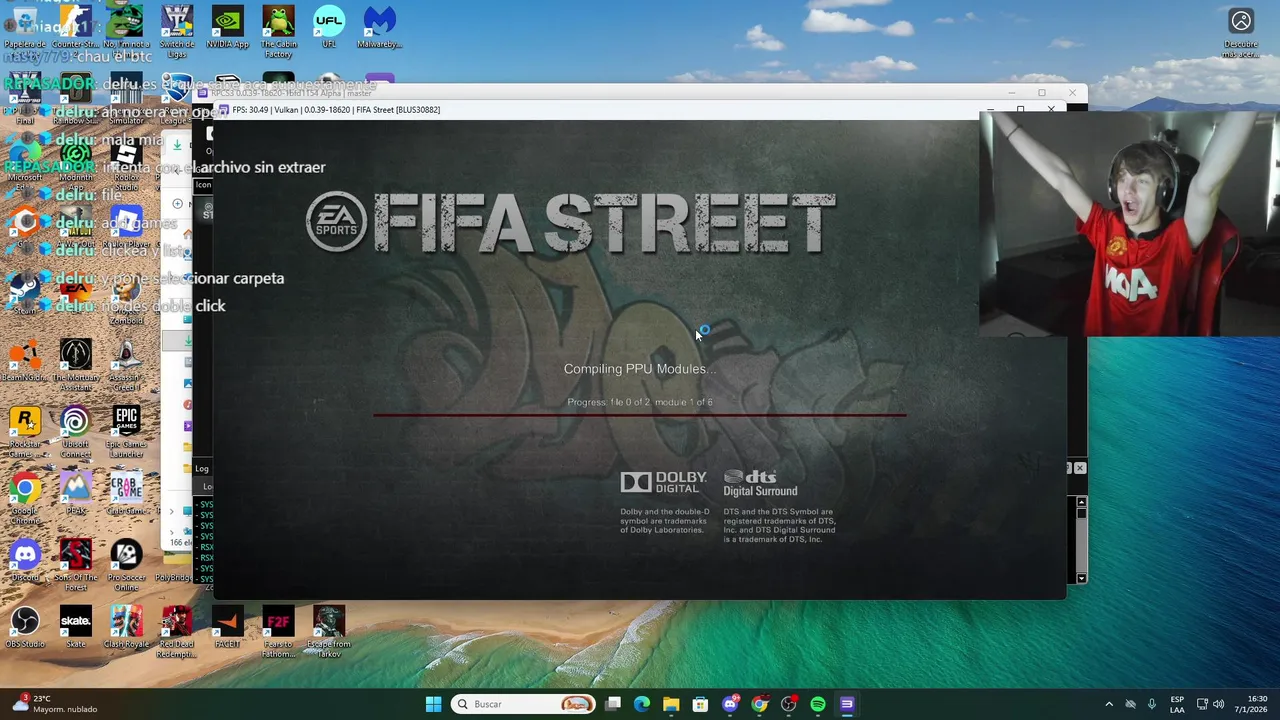
Task: Open the BeamNG.drive desktop shortcut
Action: point(25,361)
